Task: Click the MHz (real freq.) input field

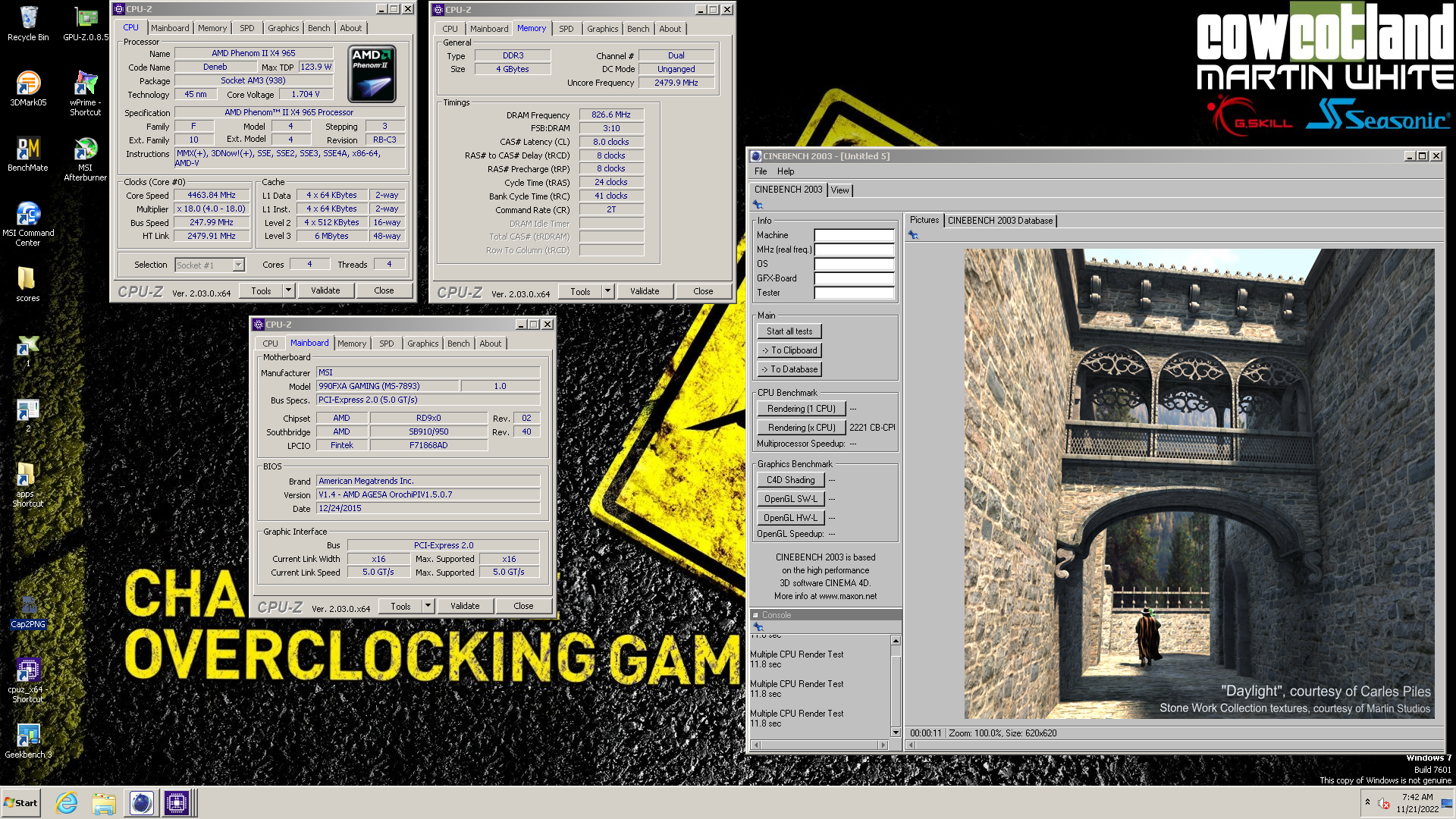Action: tap(854, 250)
